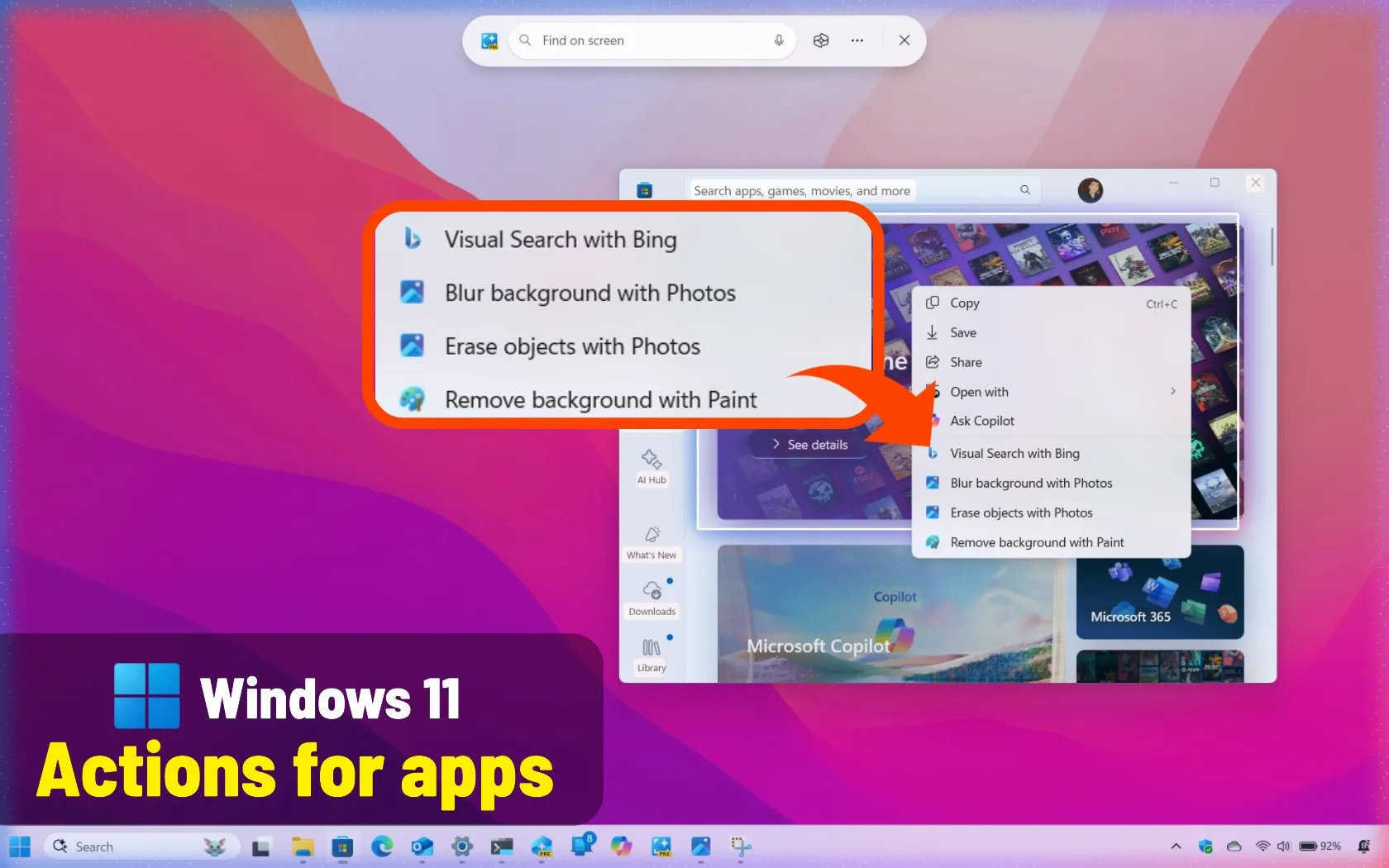This screenshot has height=868, width=1389.
Task: Click the OneDrive cloud tray icon
Action: (1234, 847)
